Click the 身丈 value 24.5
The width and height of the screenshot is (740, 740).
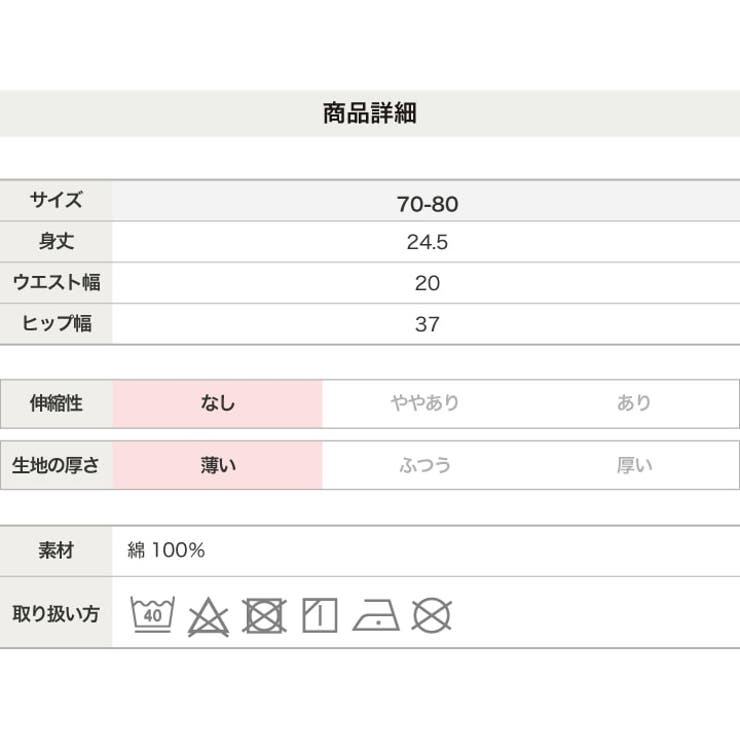tap(427, 242)
